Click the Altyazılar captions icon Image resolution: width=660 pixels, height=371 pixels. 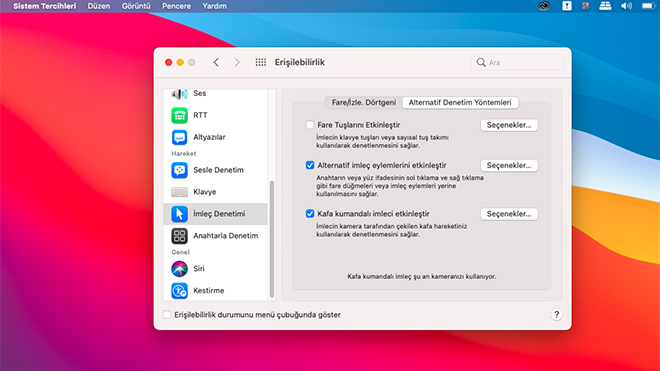[x=179, y=137]
